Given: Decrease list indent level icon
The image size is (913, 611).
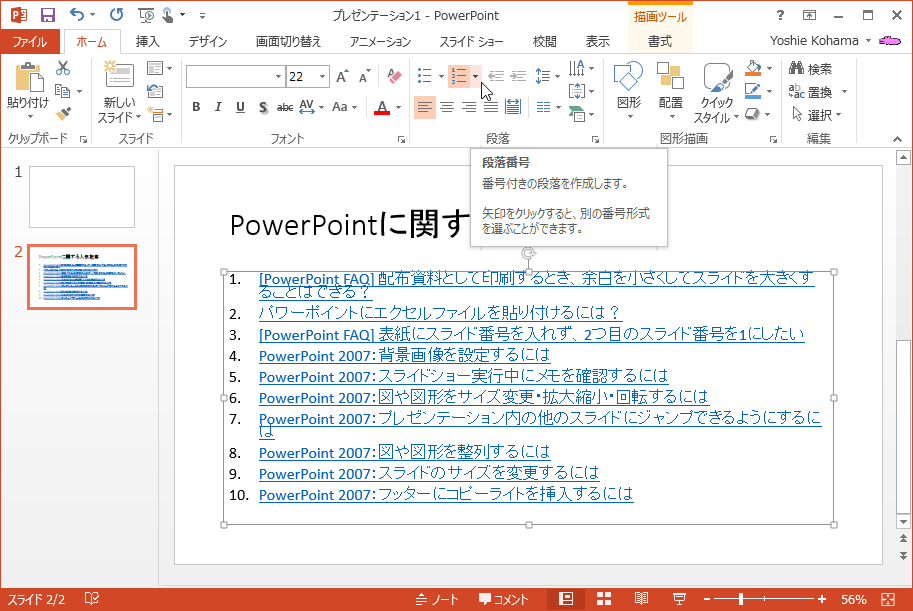Looking at the screenshot, I should 496,76.
